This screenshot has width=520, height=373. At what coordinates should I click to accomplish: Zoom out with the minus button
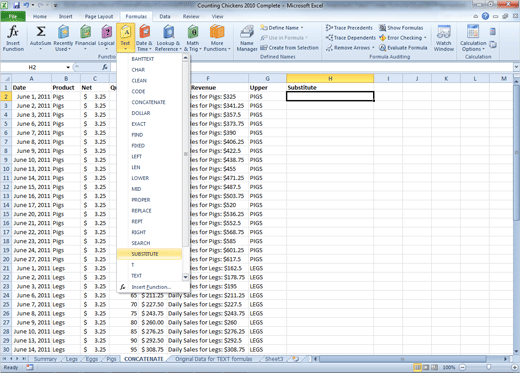click(463, 367)
